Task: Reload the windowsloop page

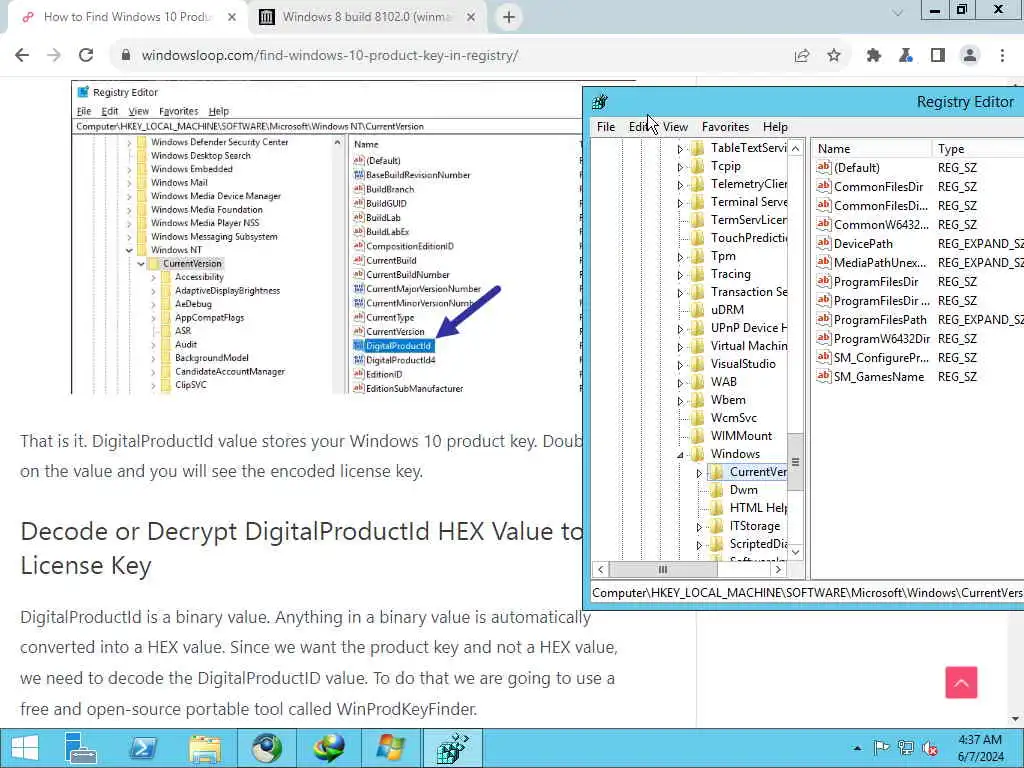Action: pos(86,56)
